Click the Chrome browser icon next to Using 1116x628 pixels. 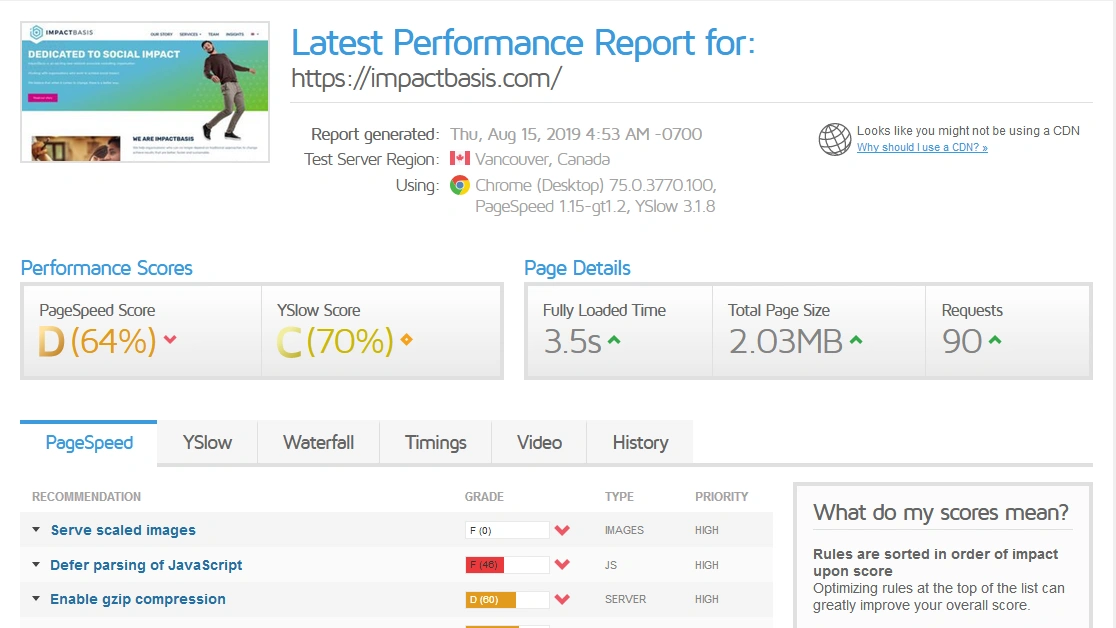[461, 185]
